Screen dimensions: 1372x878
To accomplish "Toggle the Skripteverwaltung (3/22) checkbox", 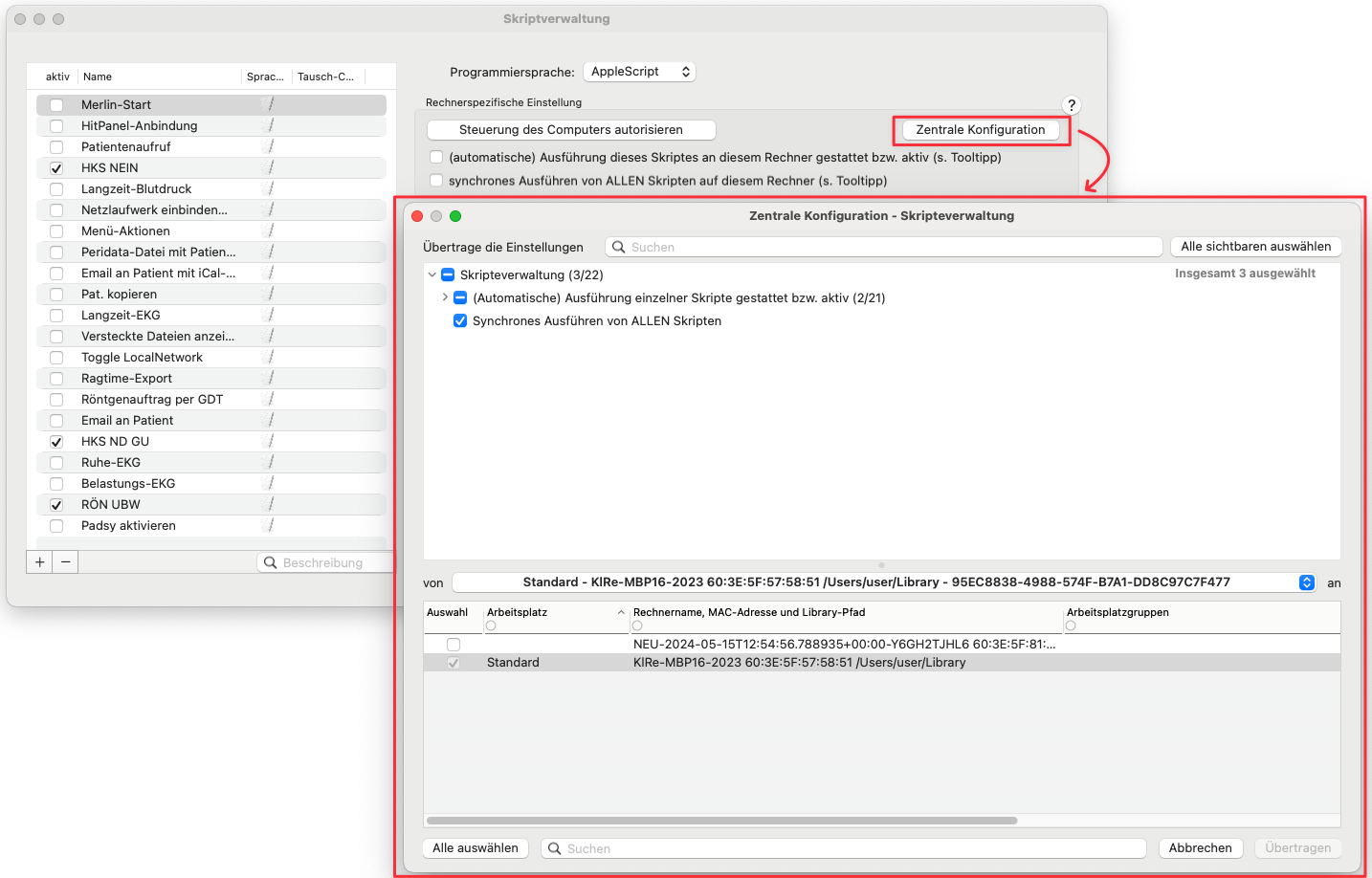I will pos(448,274).
